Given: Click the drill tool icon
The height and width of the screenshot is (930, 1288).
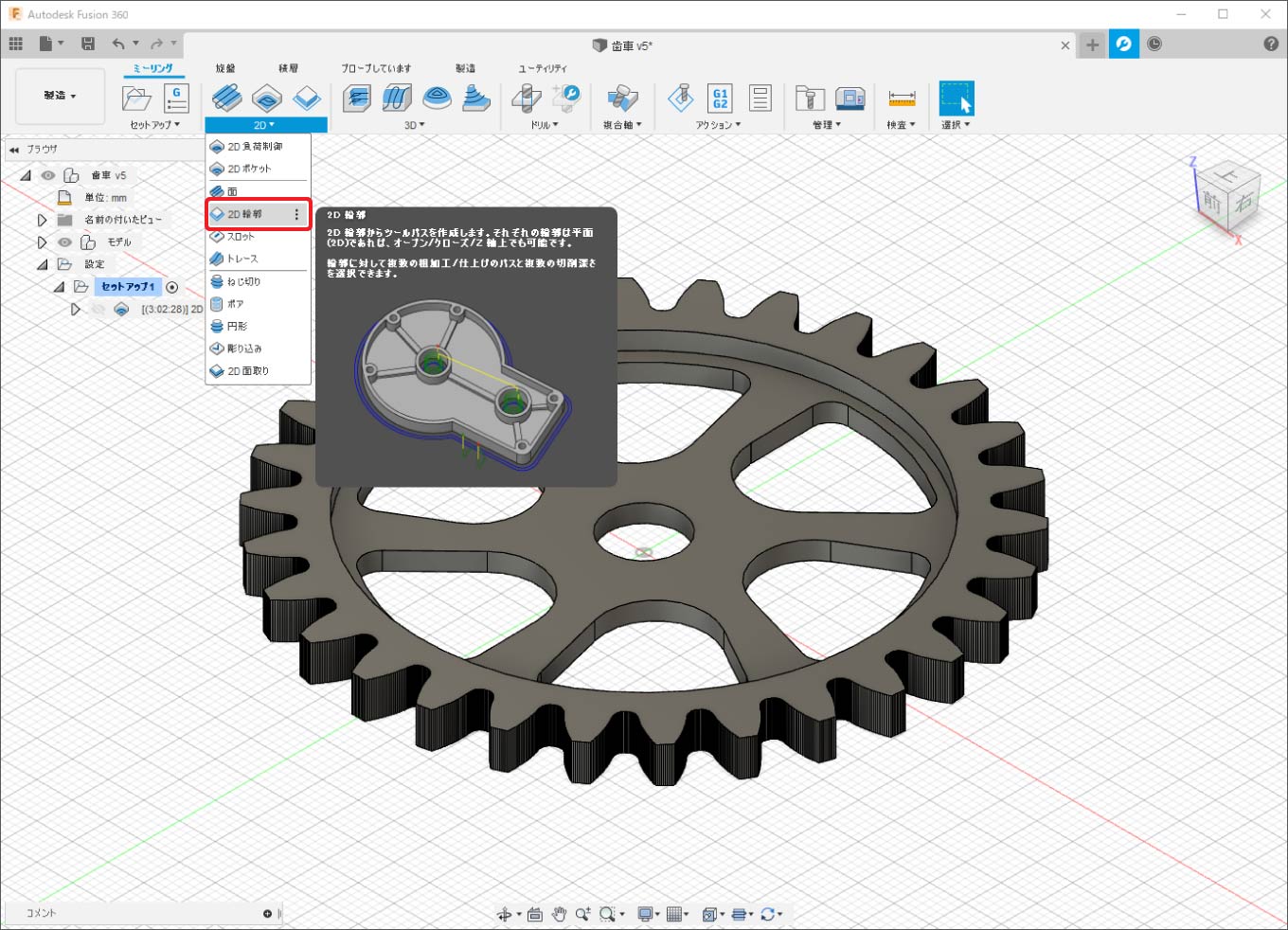Looking at the screenshot, I should 527,98.
